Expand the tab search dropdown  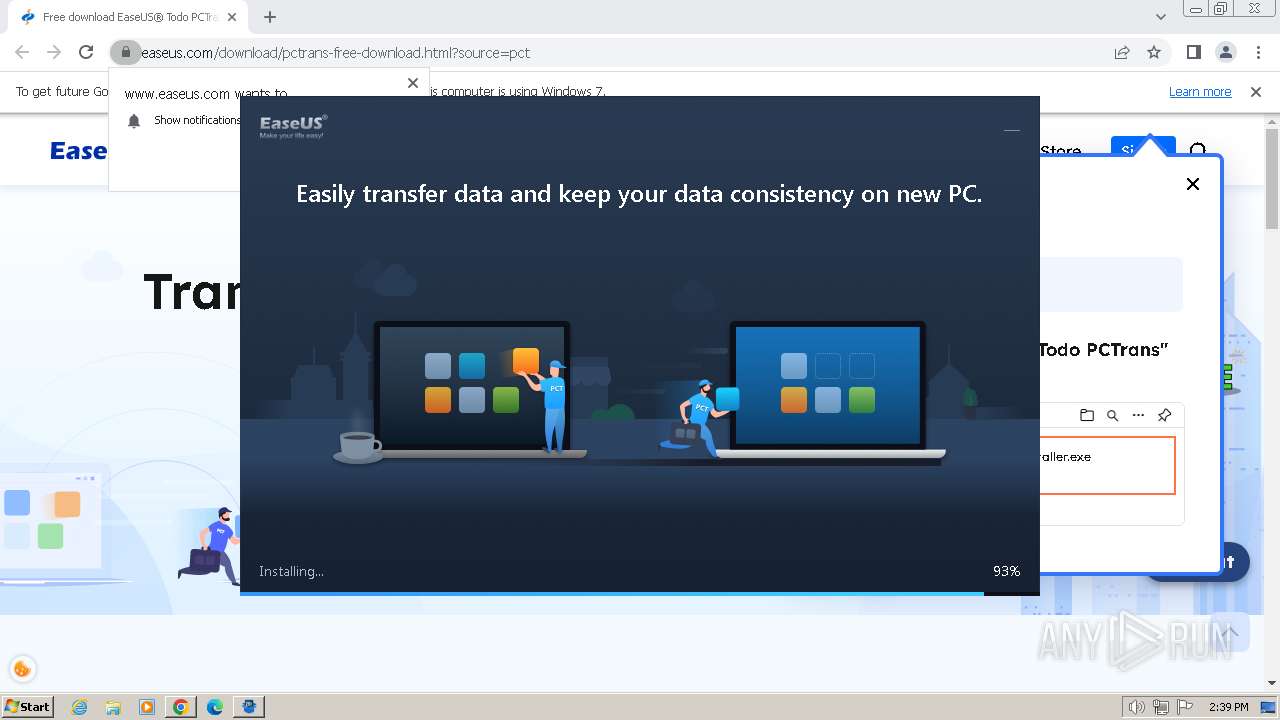1161,17
